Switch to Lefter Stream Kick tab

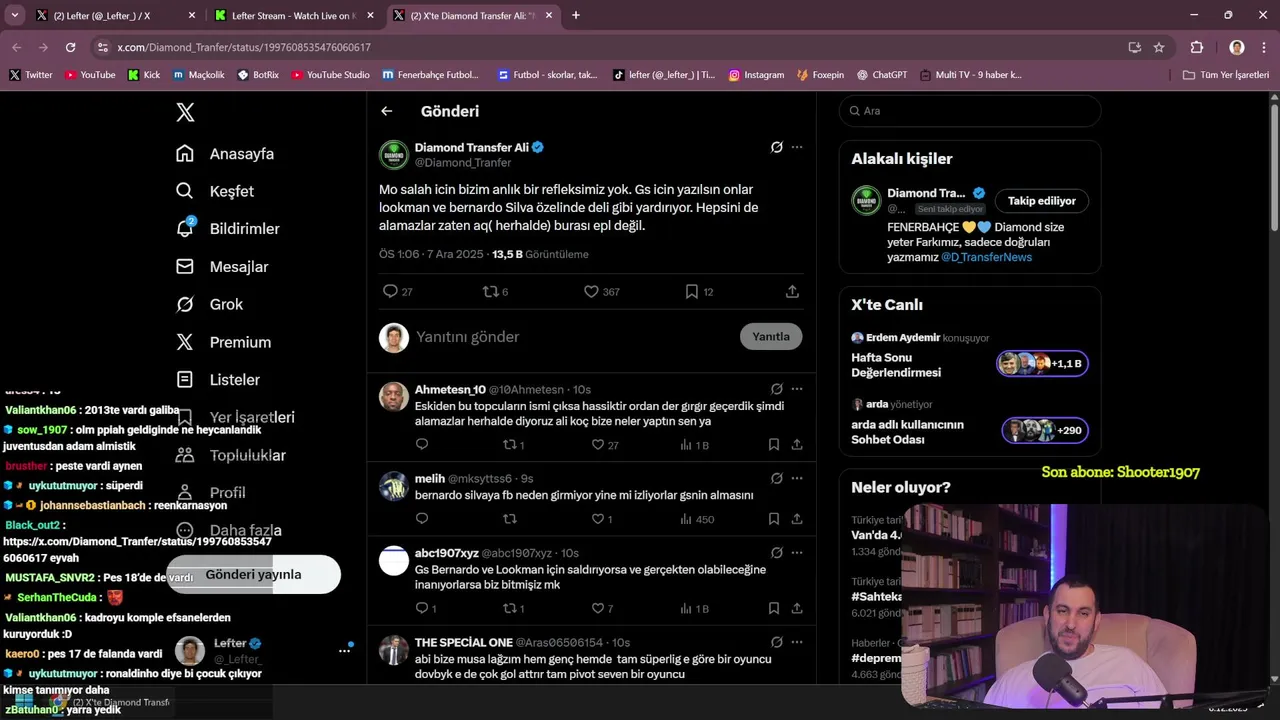(x=293, y=15)
